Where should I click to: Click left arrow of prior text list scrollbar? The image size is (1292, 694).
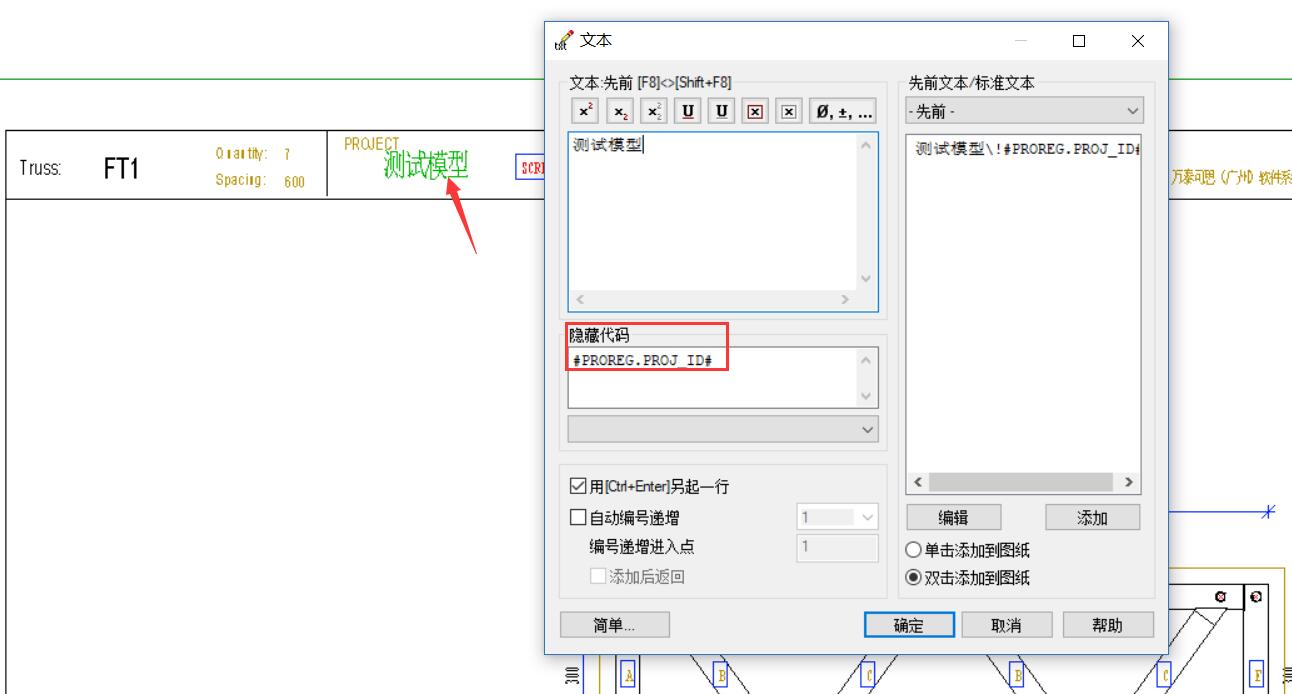(918, 482)
